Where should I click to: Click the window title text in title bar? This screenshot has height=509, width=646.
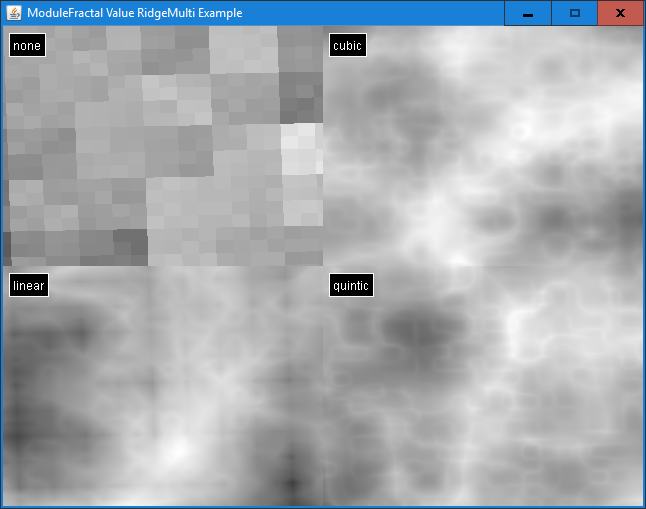[x=134, y=13]
